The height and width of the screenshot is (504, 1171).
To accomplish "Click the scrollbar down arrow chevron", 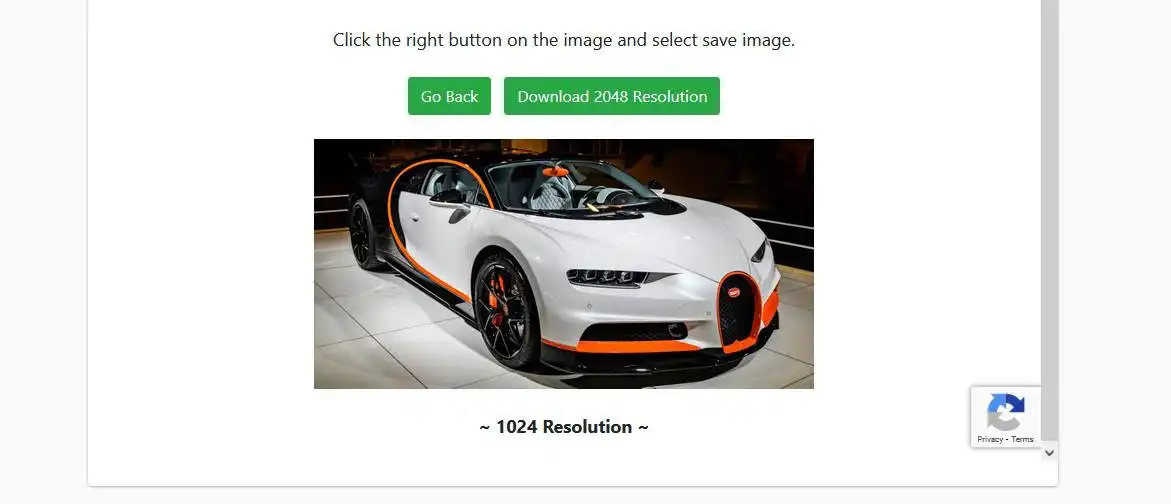I will (x=1049, y=452).
